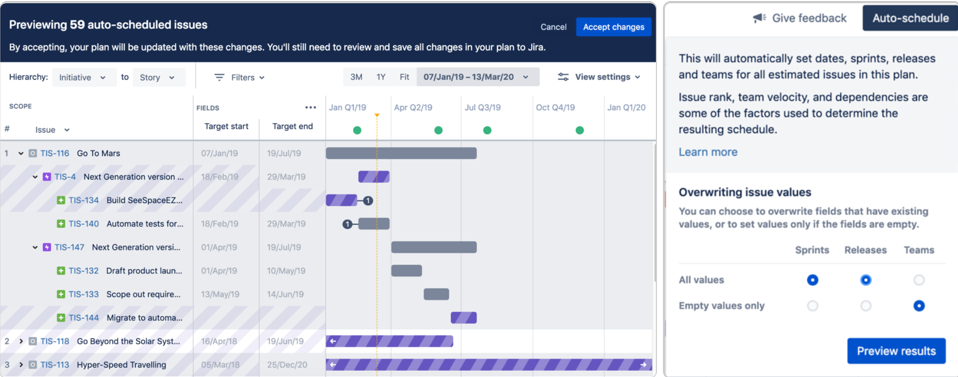Expand the TIS-118 Go Beyond row

point(21,341)
